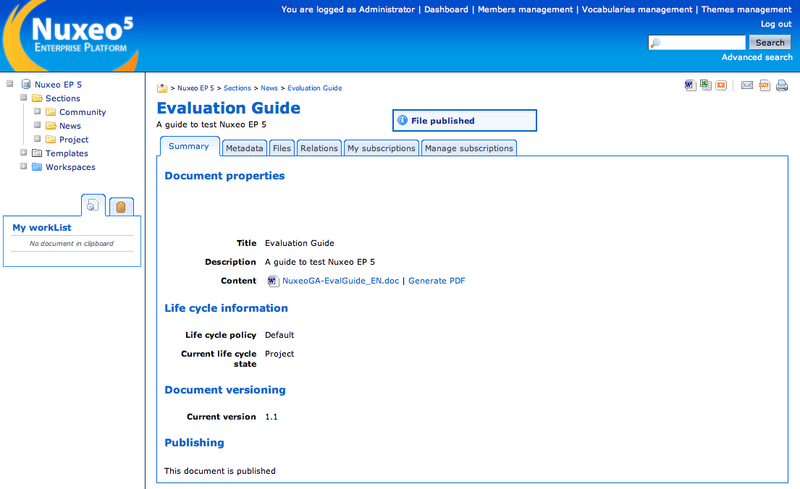Image resolution: width=800 pixels, height=489 pixels.
Task: Click the 'File published' notification text
Action: click(443, 121)
